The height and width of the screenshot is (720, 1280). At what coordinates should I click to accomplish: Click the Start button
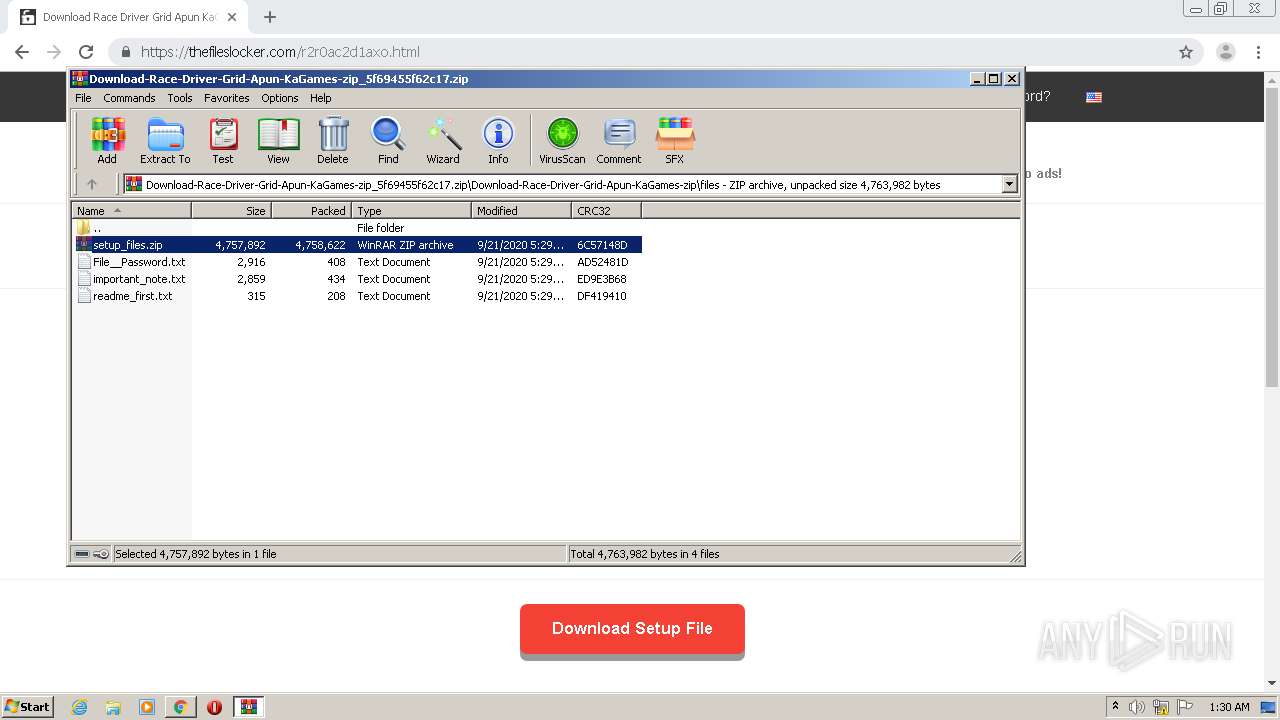click(x=27, y=707)
